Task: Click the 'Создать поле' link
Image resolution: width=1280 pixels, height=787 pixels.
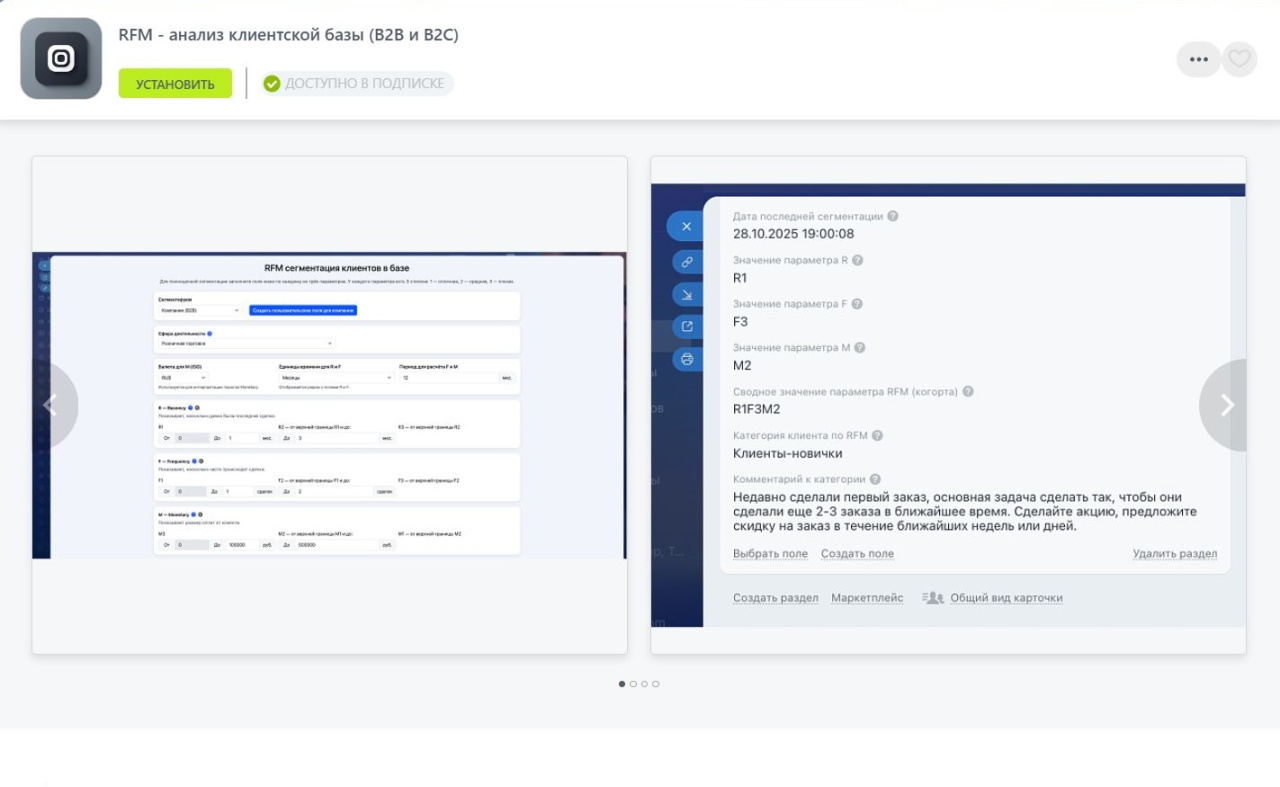Action: coord(857,554)
